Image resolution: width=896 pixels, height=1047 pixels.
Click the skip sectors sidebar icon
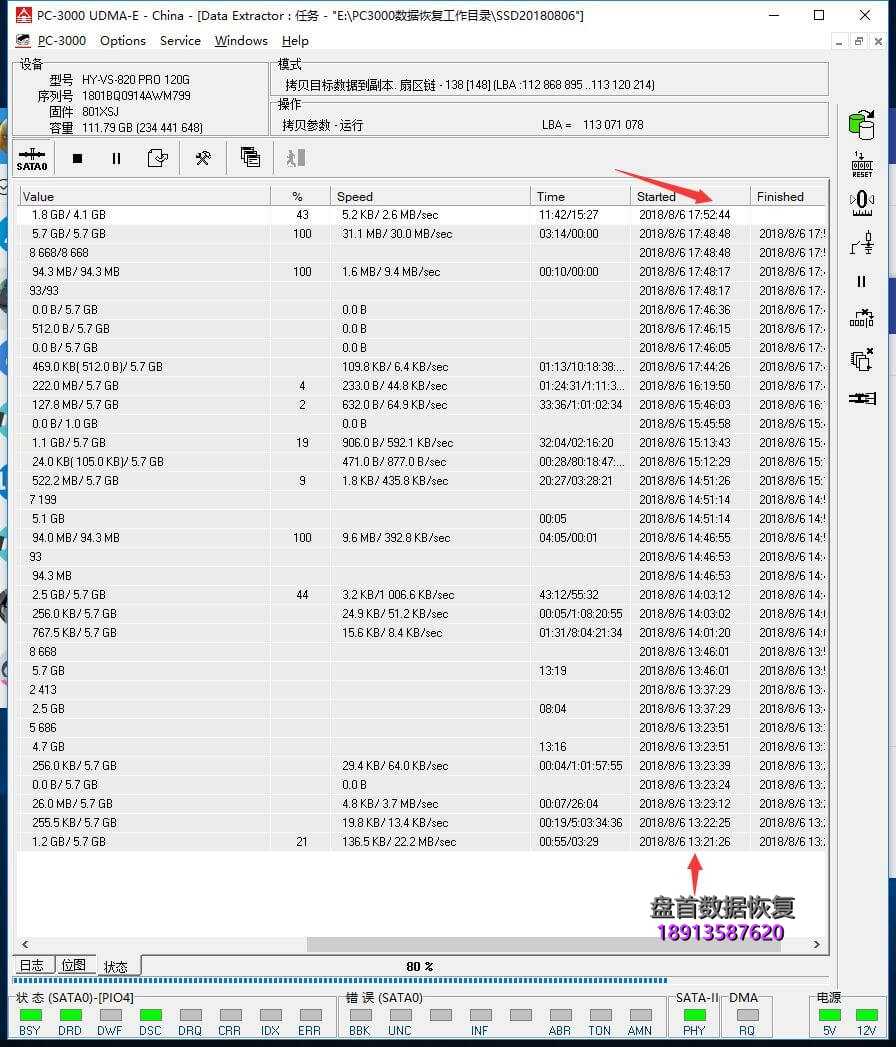pos(861,318)
